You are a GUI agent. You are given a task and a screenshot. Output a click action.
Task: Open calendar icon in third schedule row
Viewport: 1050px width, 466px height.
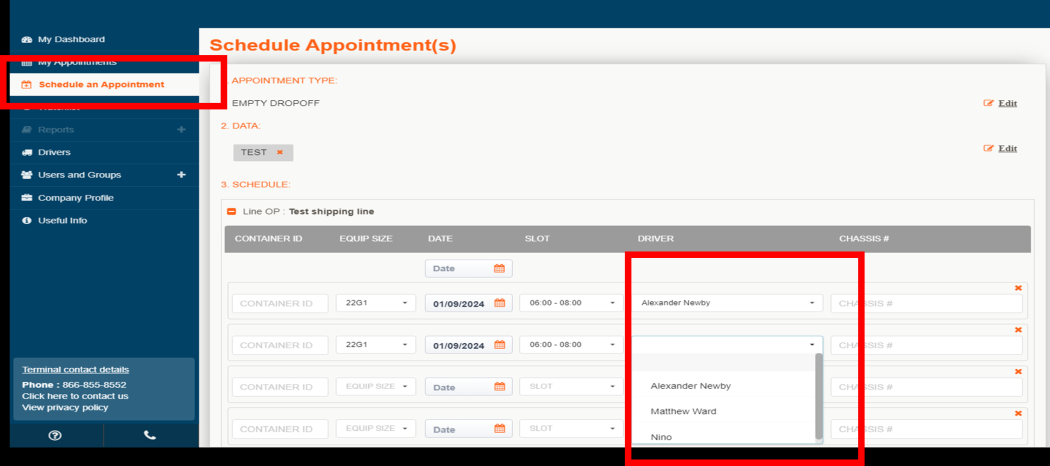pyautogui.click(x=500, y=387)
